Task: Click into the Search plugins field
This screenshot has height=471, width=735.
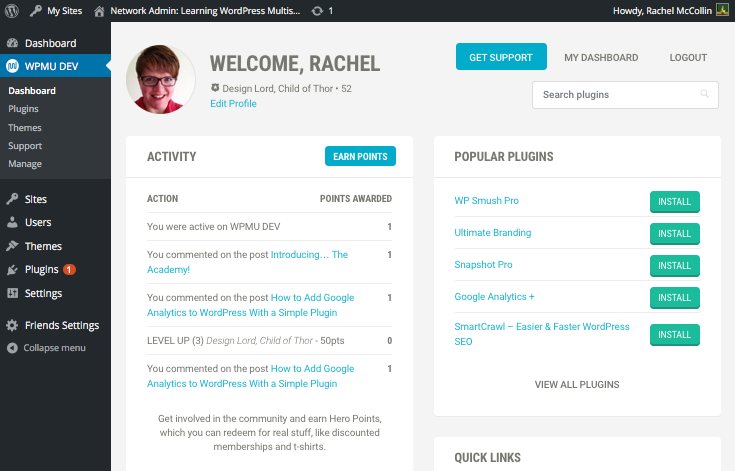Action: click(x=625, y=95)
